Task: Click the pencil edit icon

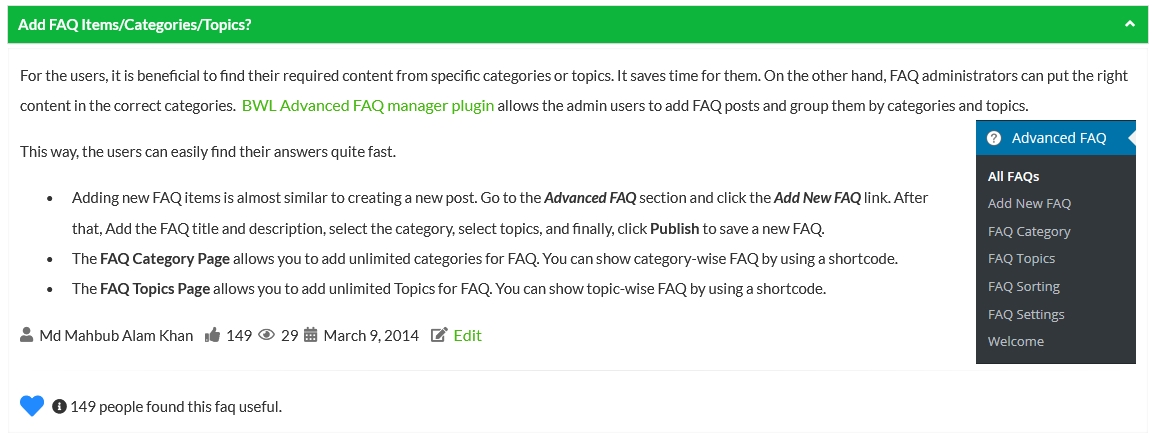Action: pos(439,336)
